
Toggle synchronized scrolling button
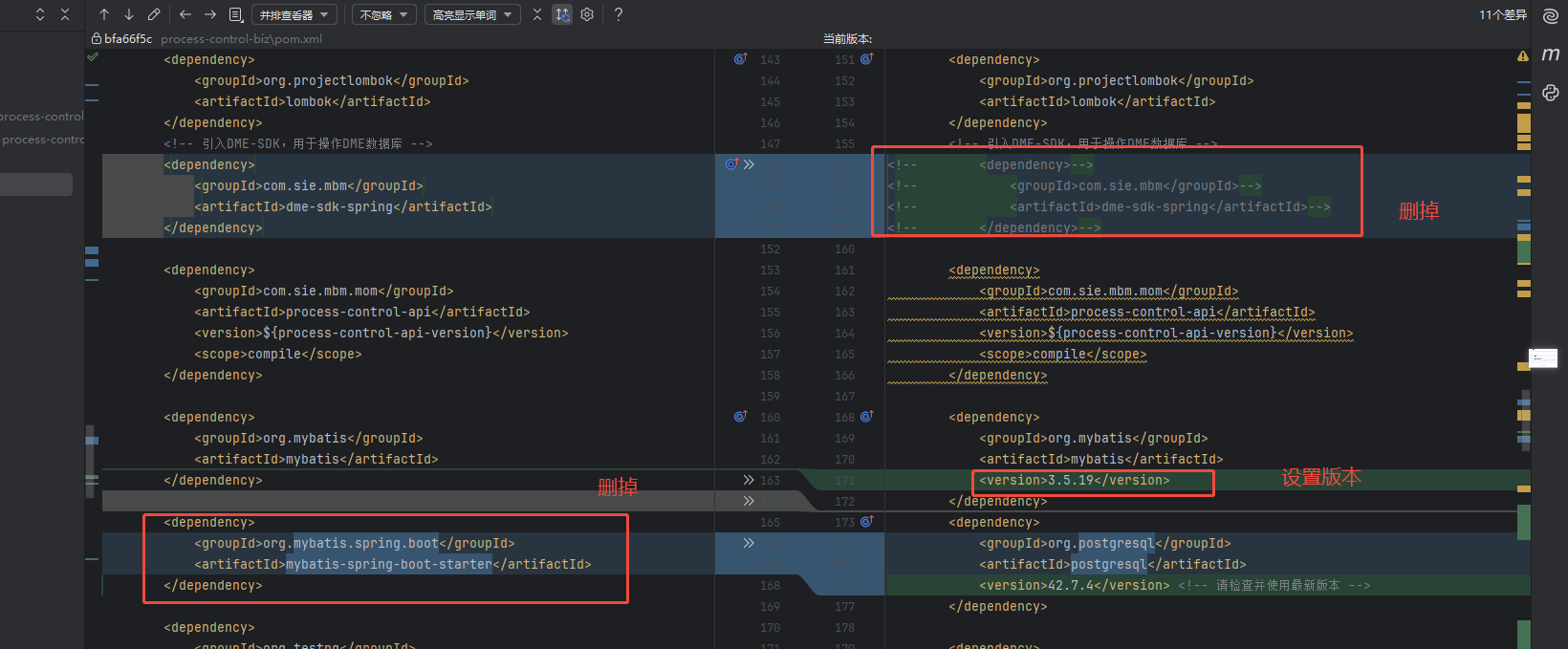pyautogui.click(x=562, y=14)
